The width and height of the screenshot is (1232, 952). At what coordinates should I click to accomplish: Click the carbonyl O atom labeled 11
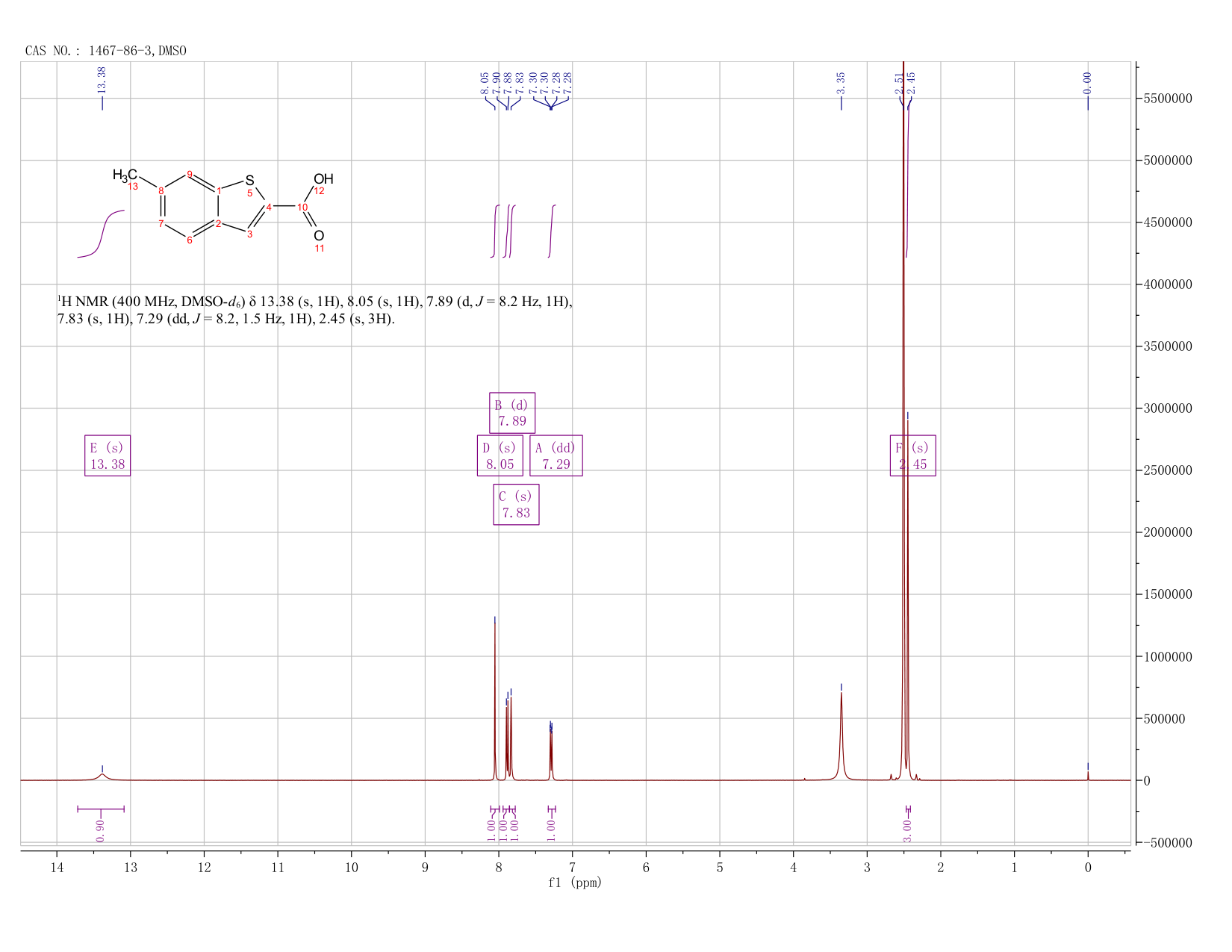coord(319,236)
